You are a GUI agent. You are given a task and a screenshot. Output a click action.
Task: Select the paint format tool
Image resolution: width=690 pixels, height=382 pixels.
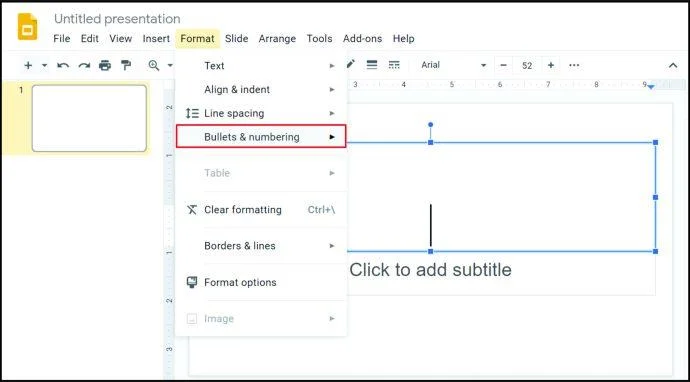pos(126,65)
